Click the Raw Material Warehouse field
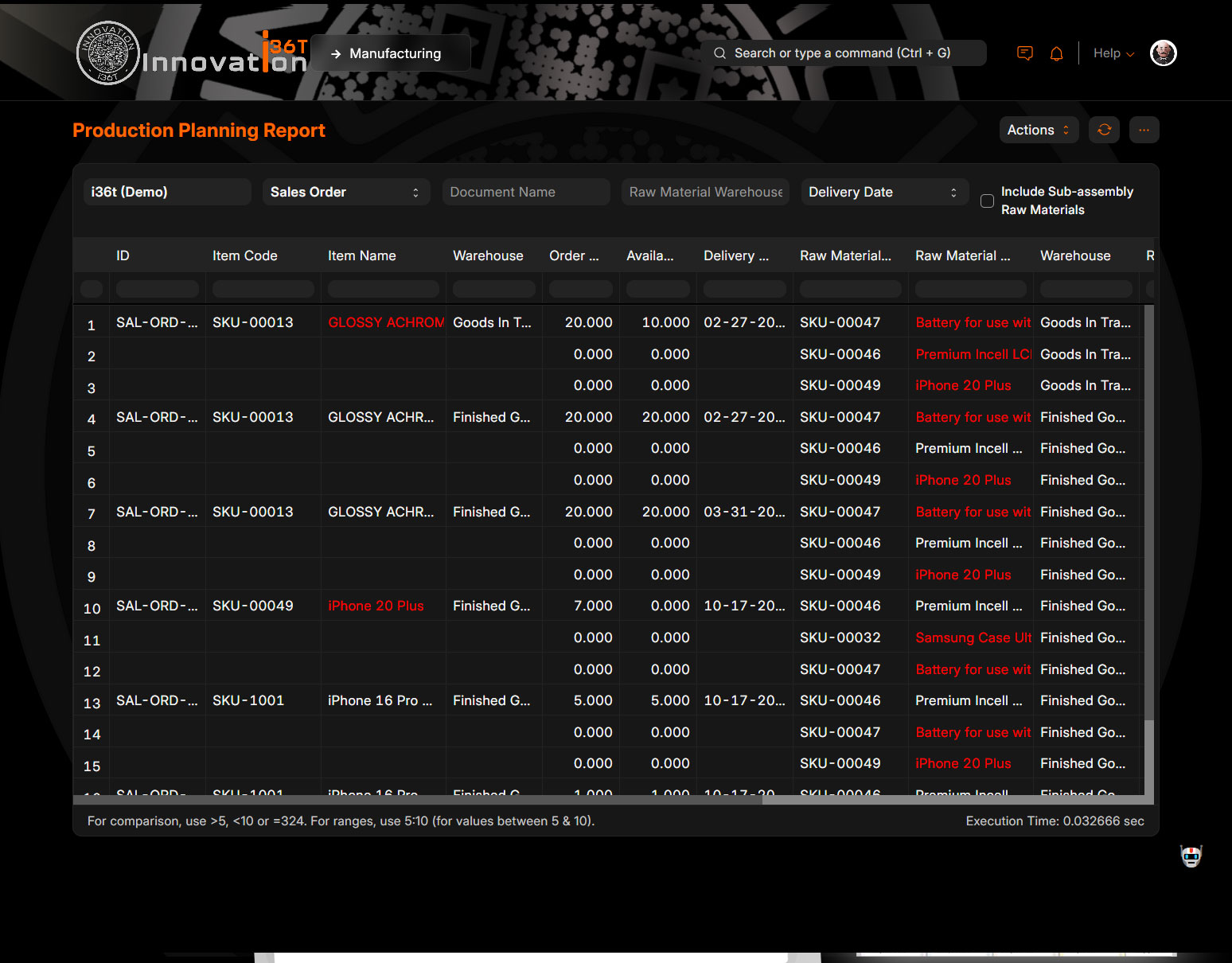The image size is (1232, 963). tap(705, 192)
